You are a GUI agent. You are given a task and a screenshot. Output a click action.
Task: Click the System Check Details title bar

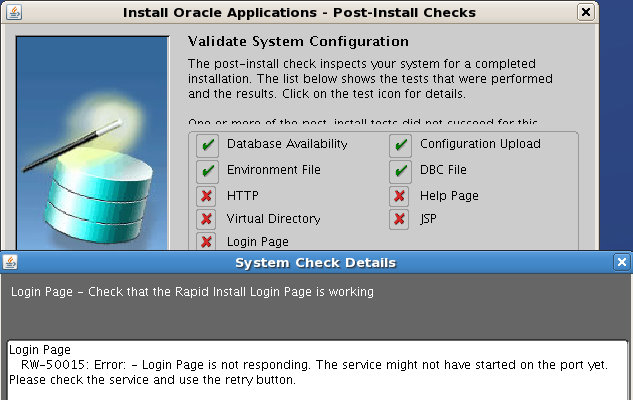pyautogui.click(x=315, y=262)
